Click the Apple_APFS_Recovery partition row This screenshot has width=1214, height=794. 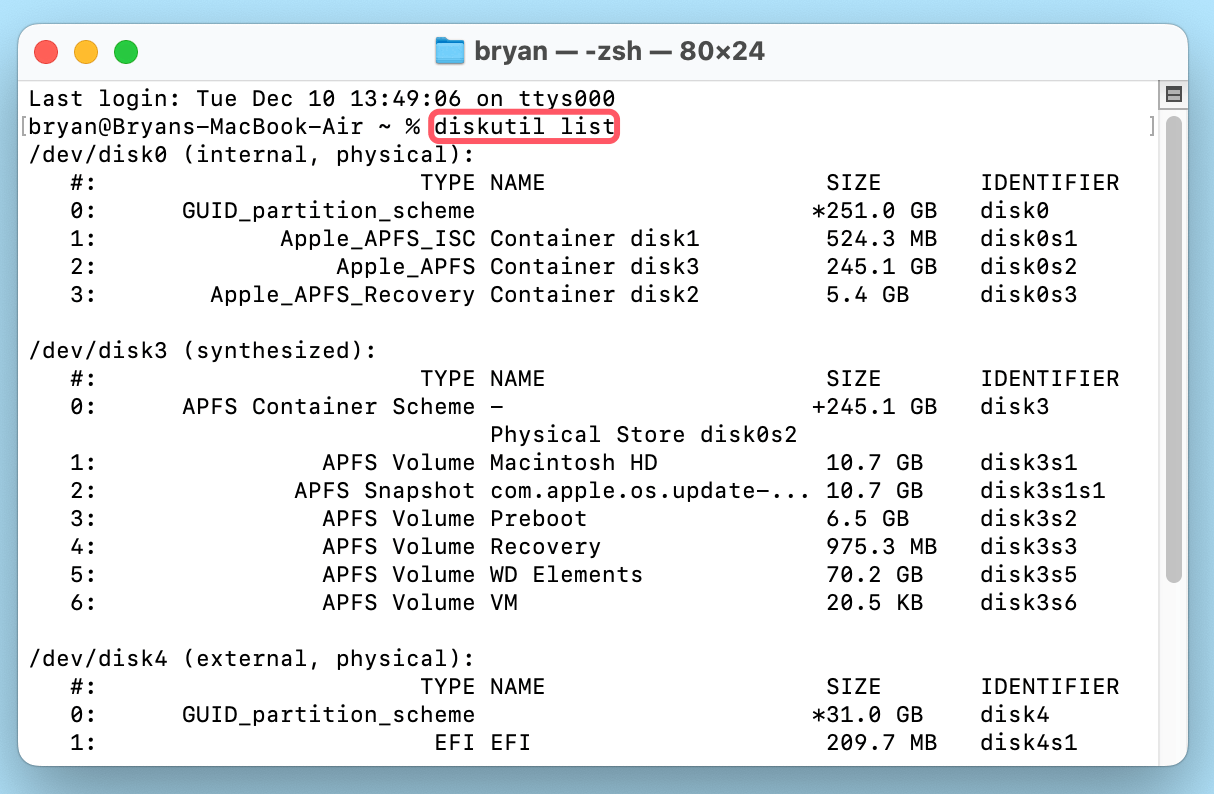tap(342, 294)
